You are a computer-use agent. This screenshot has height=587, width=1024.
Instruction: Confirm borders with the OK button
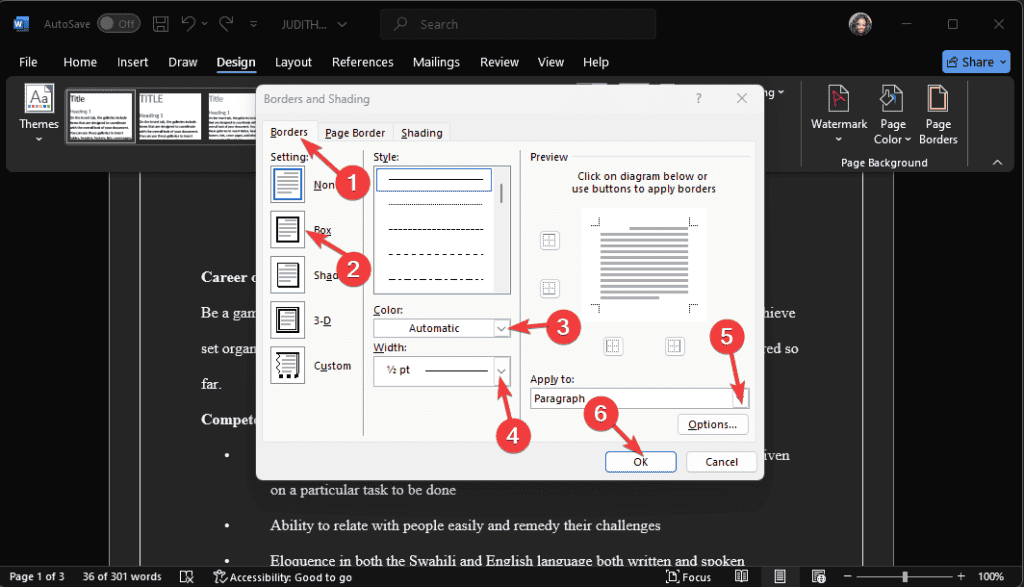pyautogui.click(x=640, y=461)
